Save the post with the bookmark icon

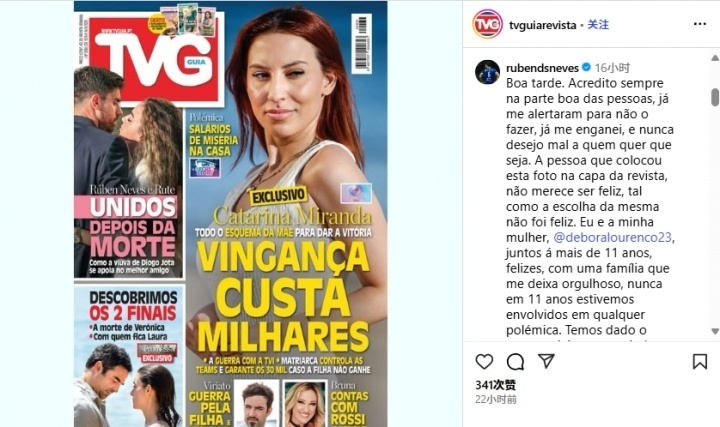point(699,362)
